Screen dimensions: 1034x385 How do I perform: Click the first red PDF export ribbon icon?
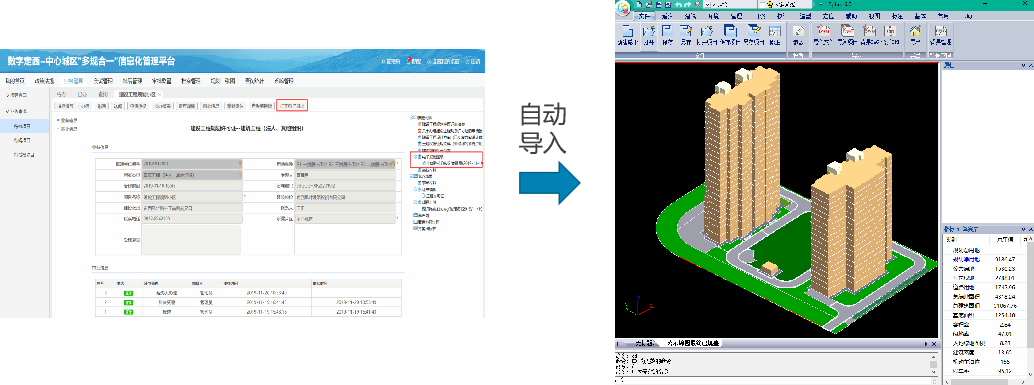point(822,30)
